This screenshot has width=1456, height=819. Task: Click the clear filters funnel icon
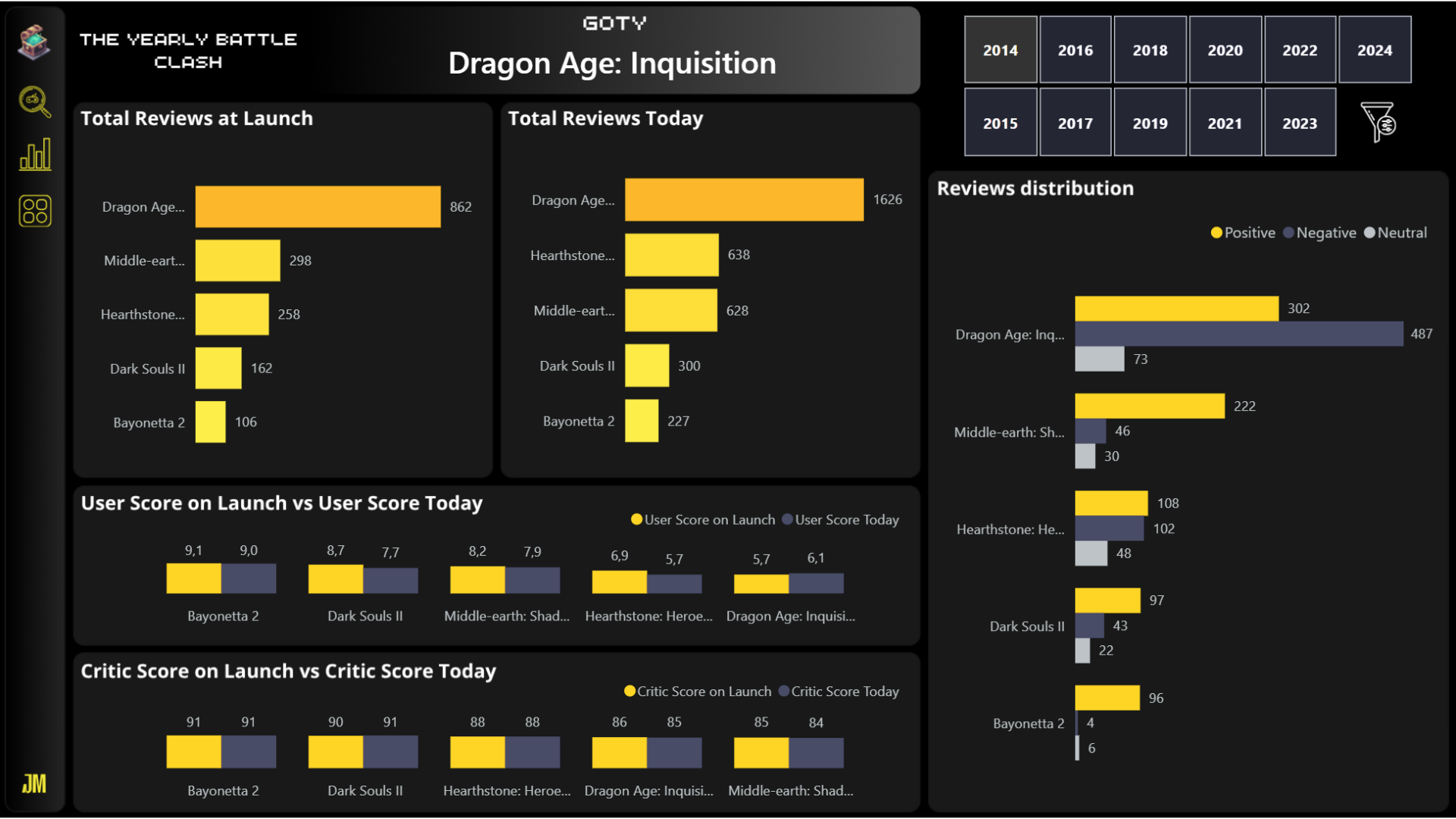(x=1378, y=122)
